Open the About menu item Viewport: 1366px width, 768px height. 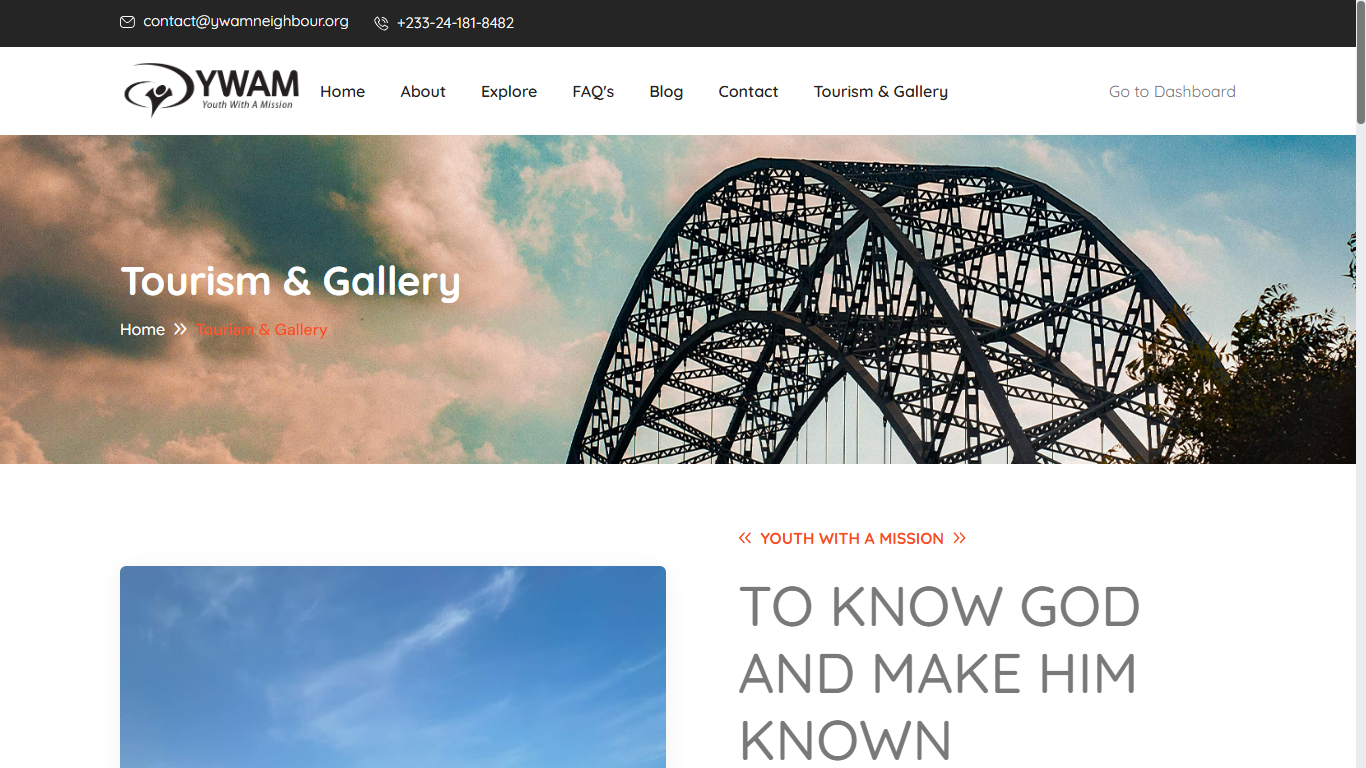(x=423, y=91)
